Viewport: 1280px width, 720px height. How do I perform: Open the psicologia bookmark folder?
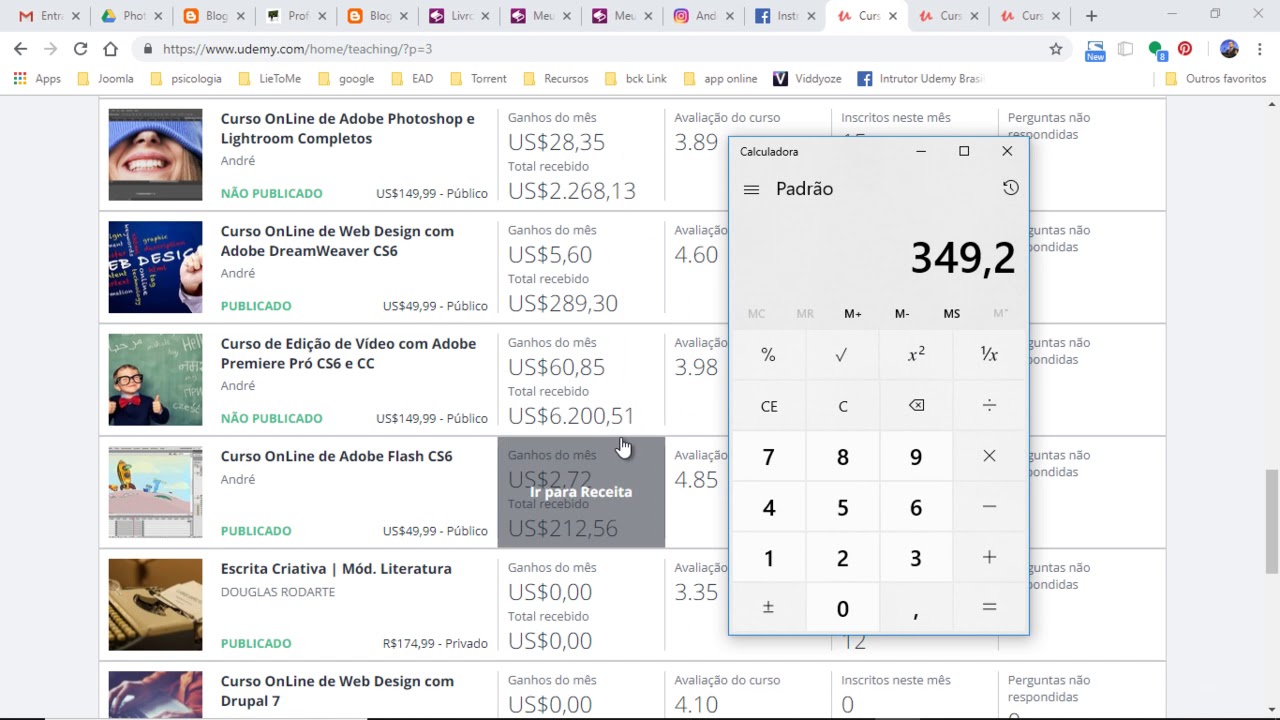185,79
